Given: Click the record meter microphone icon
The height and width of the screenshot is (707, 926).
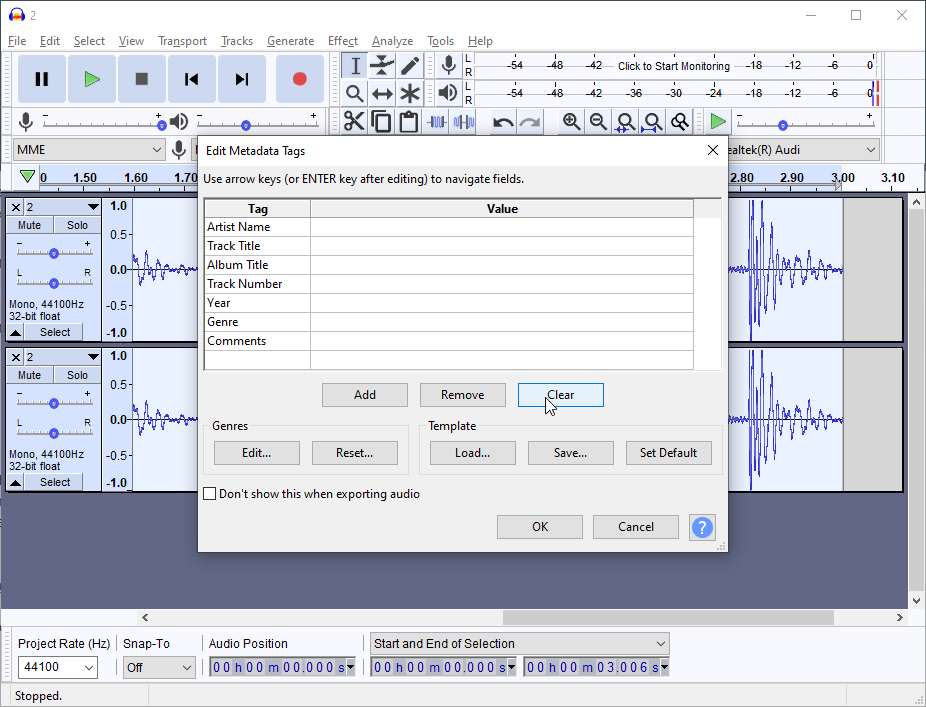Looking at the screenshot, I should [x=449, y=66].
